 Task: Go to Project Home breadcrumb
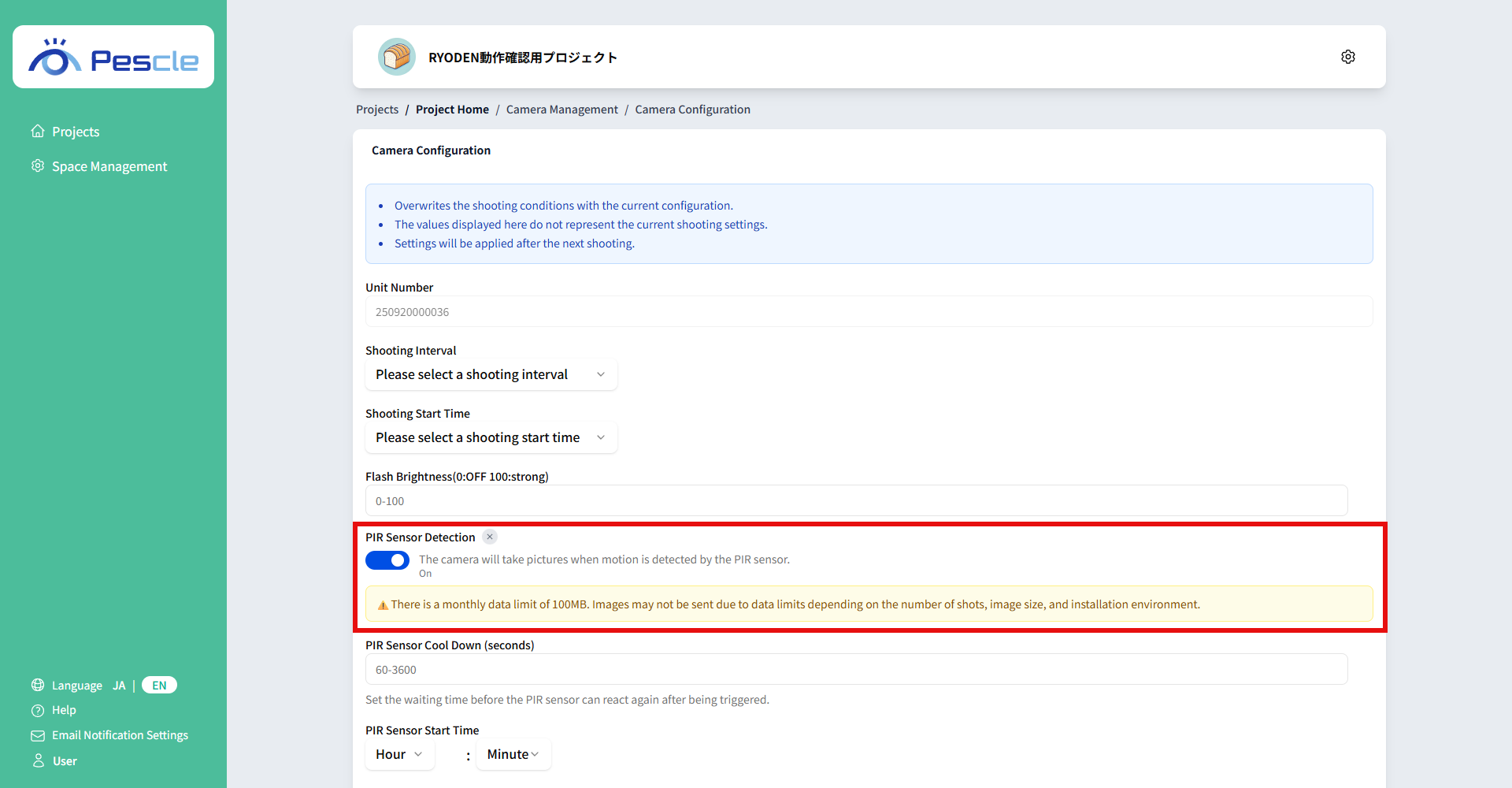click(452, 110)
